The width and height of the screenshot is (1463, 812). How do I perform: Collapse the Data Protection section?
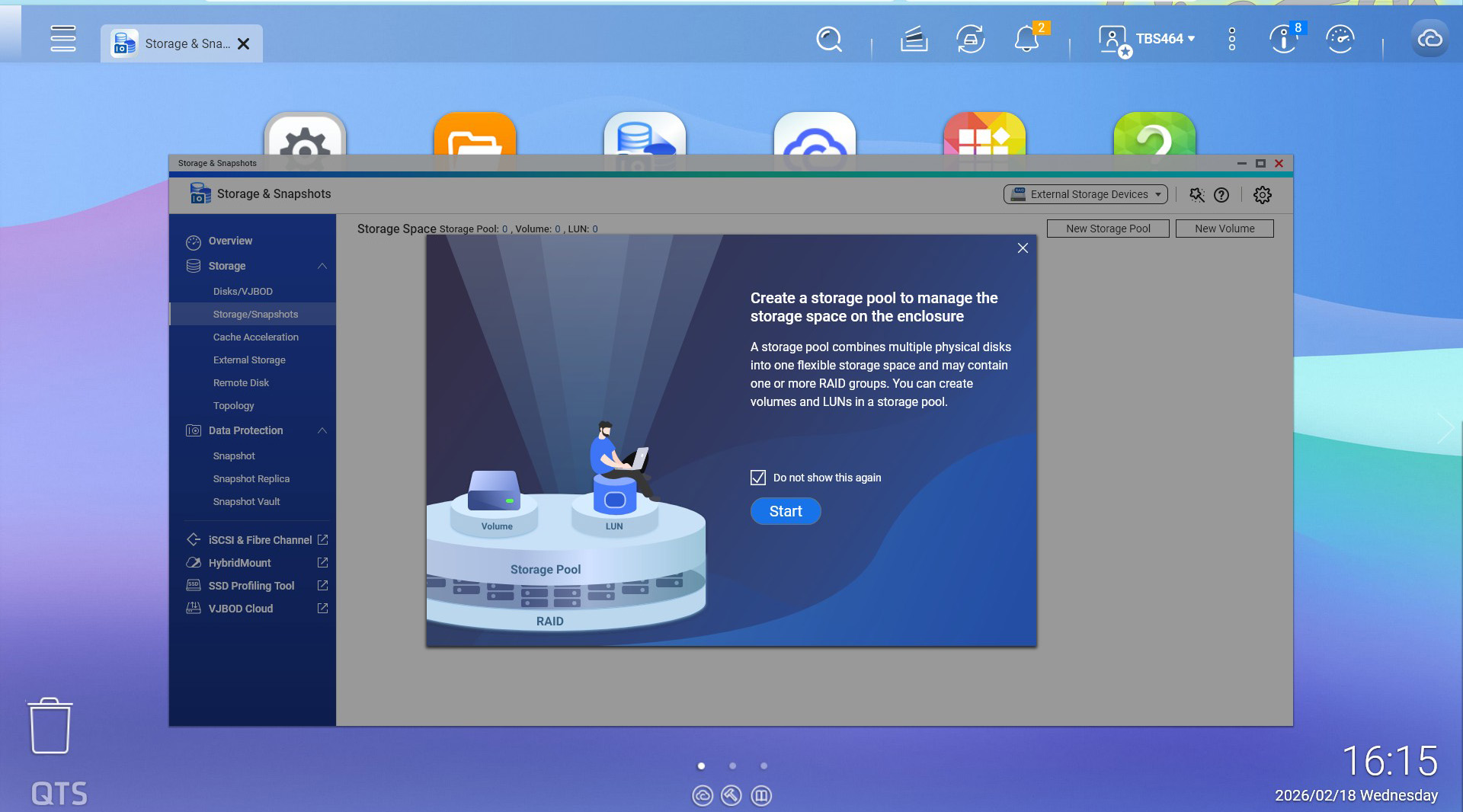322,430
